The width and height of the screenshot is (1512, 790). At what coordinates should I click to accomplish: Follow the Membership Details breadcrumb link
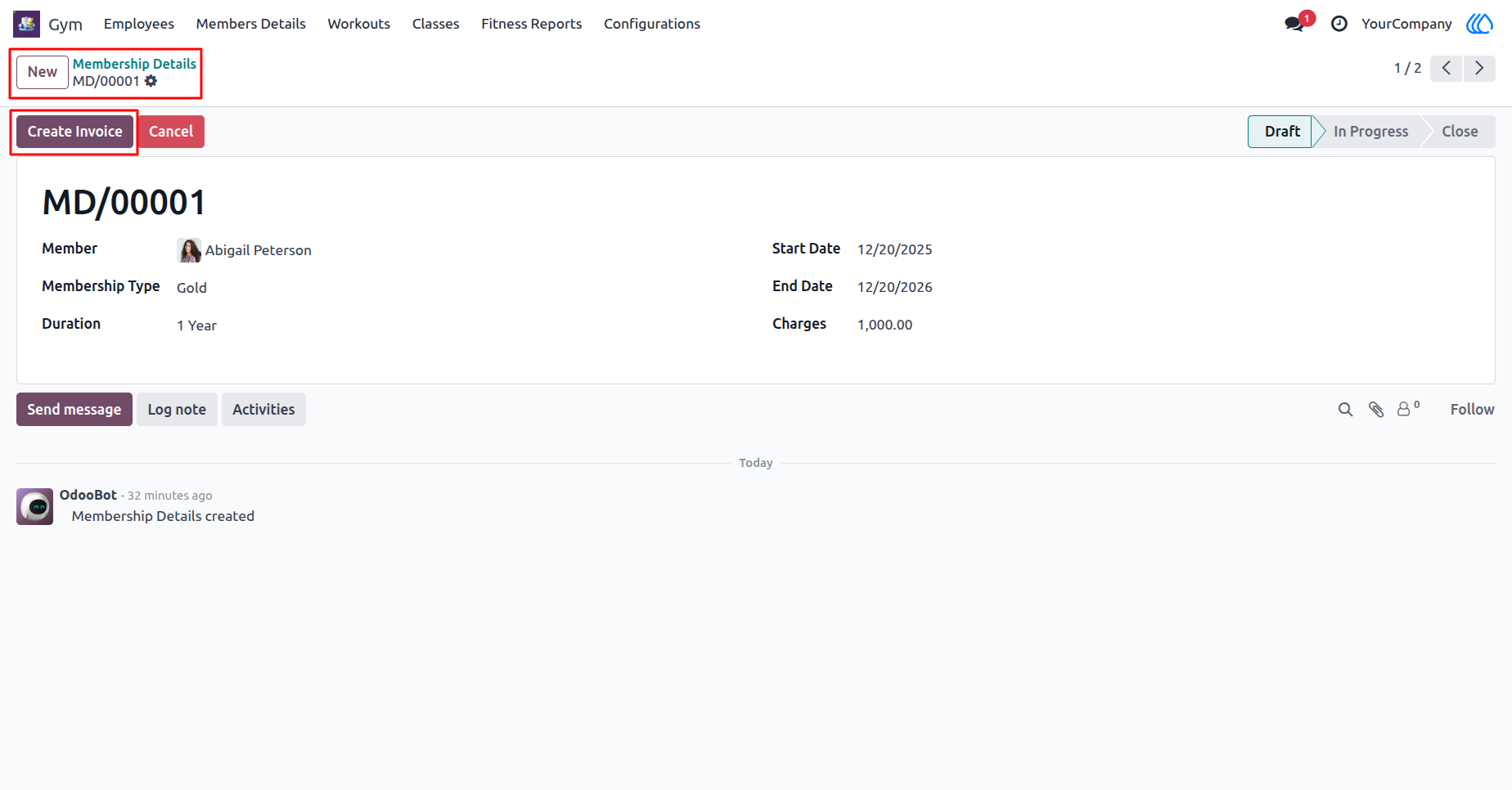[x=134, y=64]
